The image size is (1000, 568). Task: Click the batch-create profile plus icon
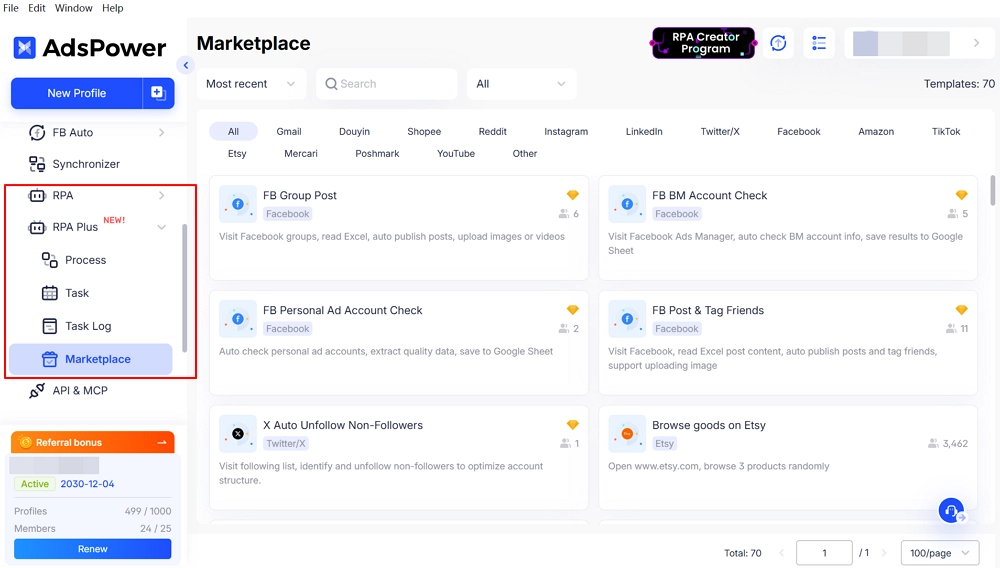tap(158, 93)
